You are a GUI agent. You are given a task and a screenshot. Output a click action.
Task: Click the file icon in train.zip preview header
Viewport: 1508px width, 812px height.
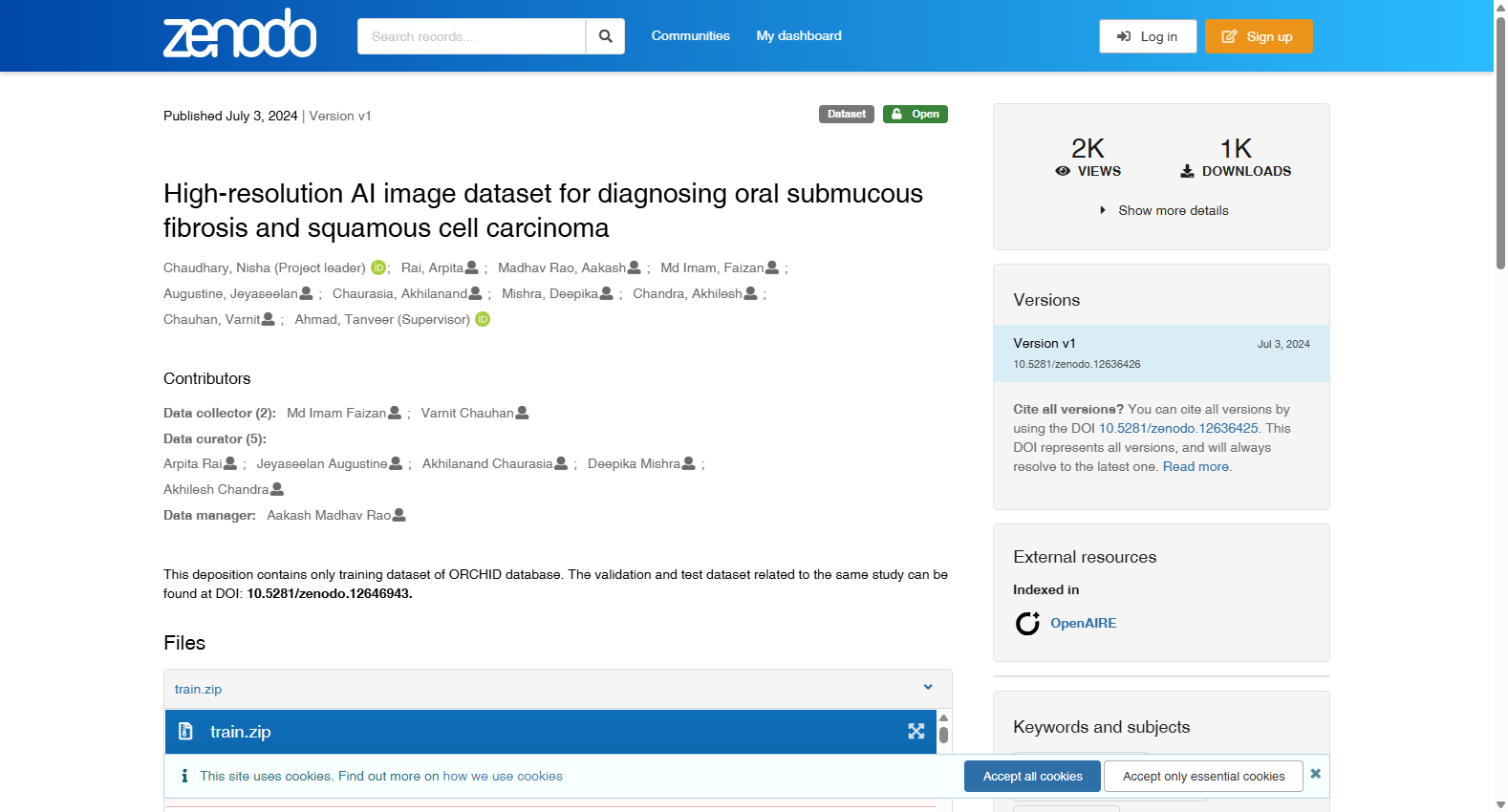(186, 731)
